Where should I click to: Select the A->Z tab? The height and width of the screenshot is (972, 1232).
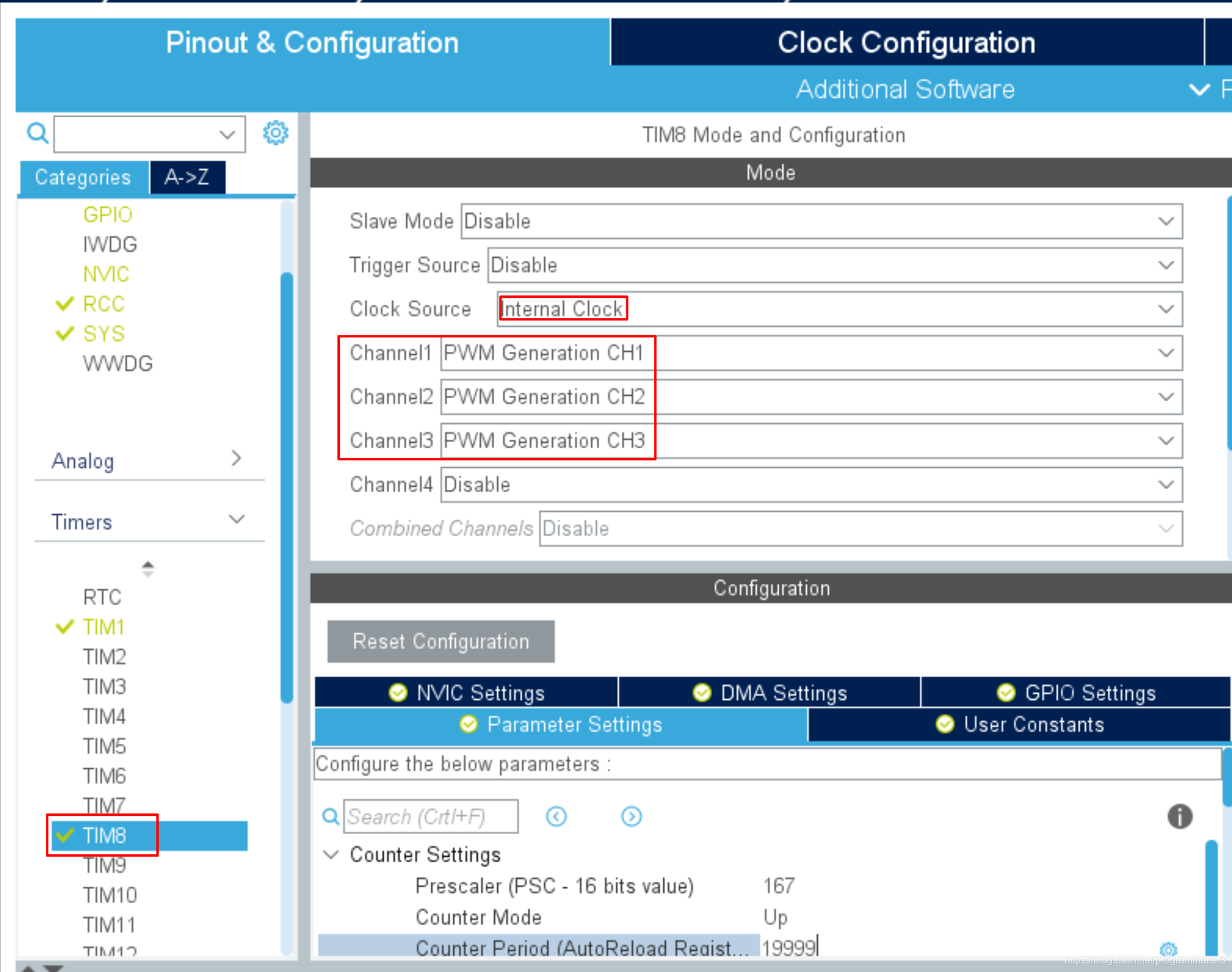pyautogui.click(x=187, y=177)
